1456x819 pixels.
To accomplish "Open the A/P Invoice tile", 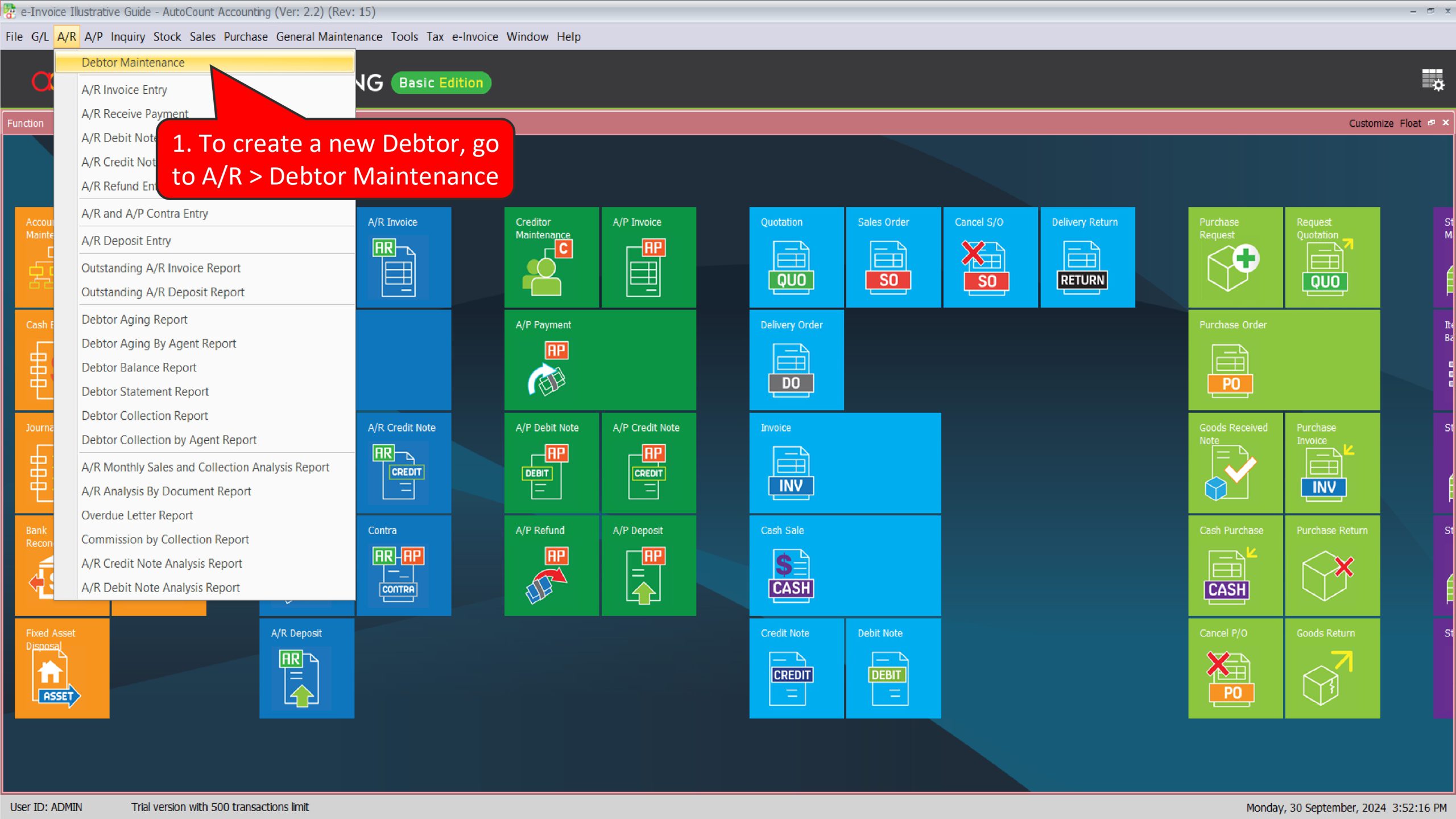I will pyautogui.click(x=648, y=257).
